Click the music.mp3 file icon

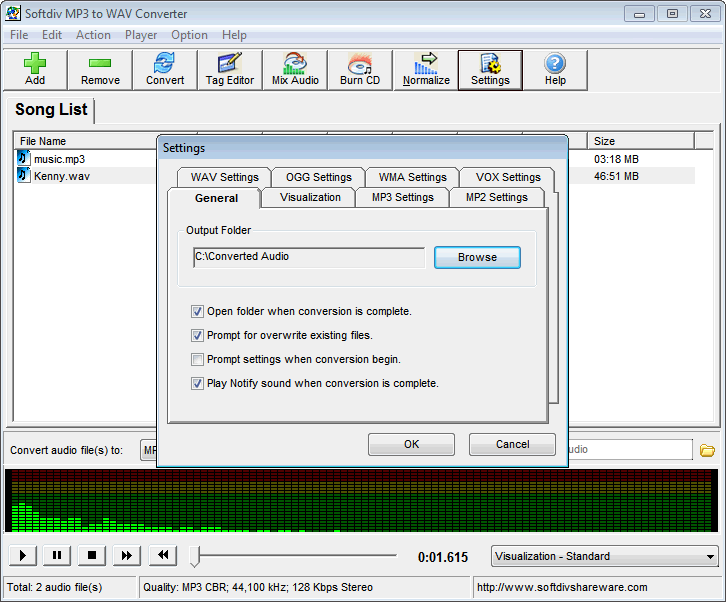pos(23,158)
